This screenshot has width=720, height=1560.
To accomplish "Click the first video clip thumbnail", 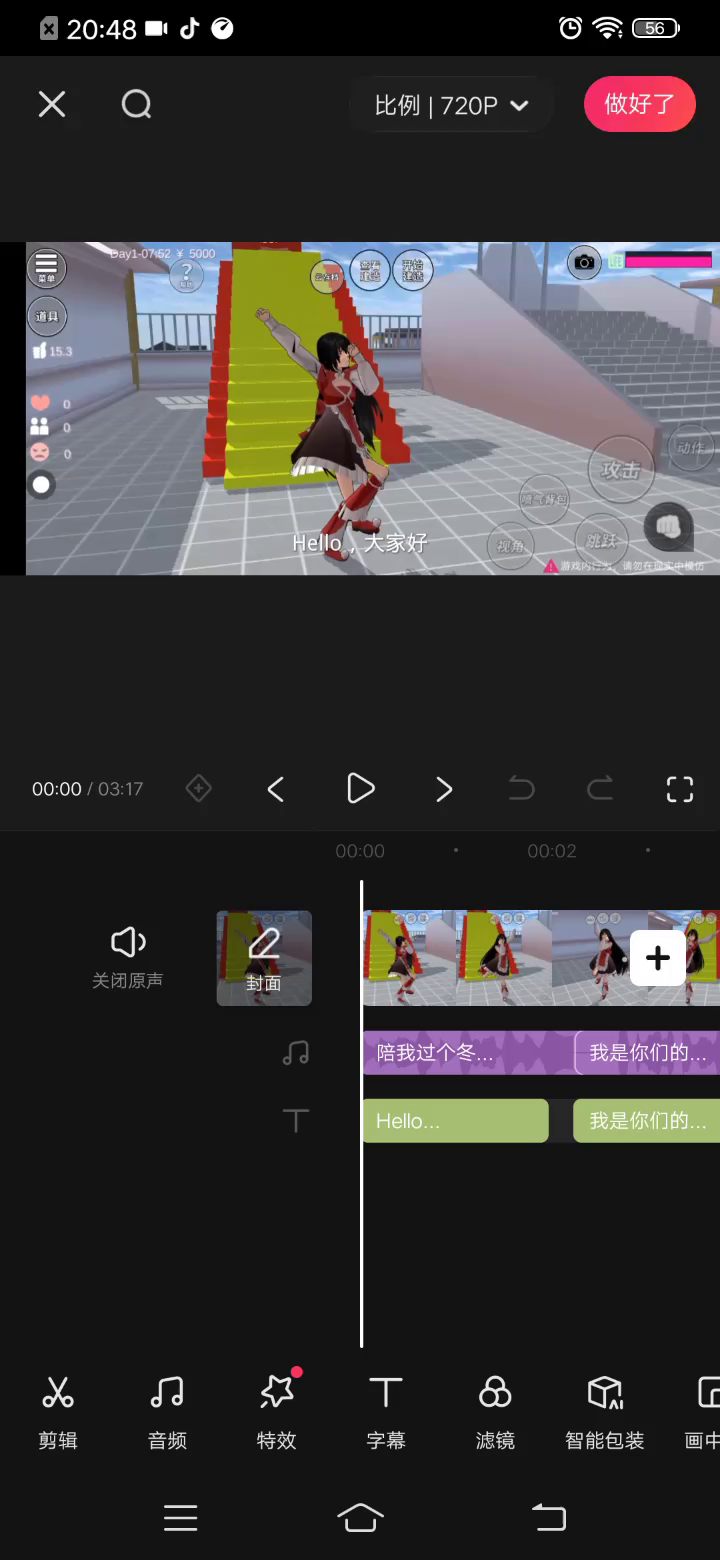I will [410, 958].
